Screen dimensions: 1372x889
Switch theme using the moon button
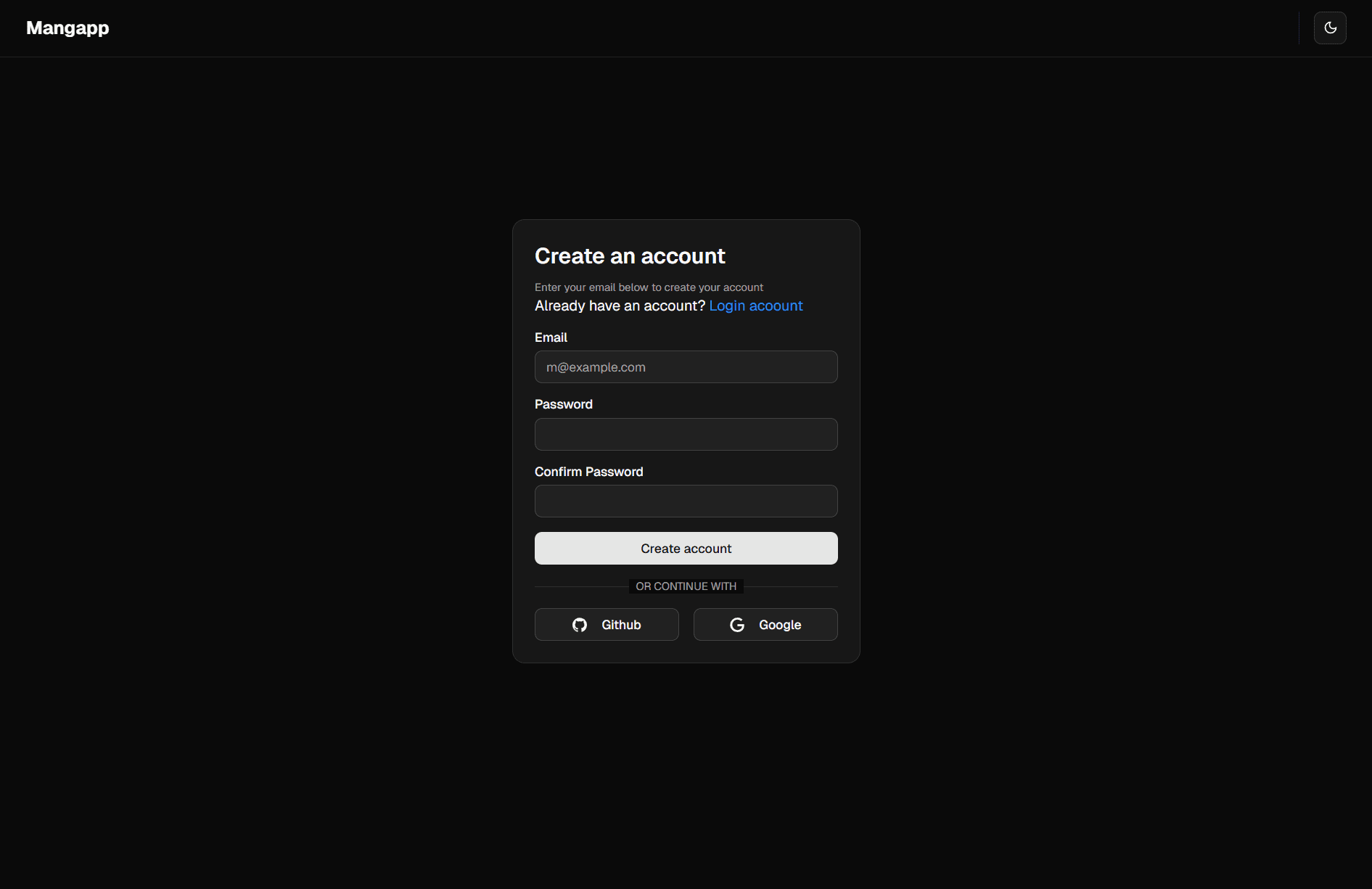pyautogui.click(x=1330, y=28)
